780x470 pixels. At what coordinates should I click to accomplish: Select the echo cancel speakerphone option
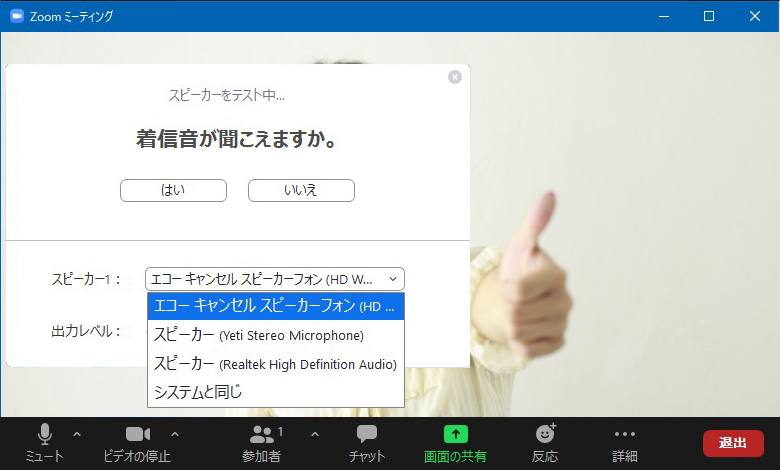point(275,306)
